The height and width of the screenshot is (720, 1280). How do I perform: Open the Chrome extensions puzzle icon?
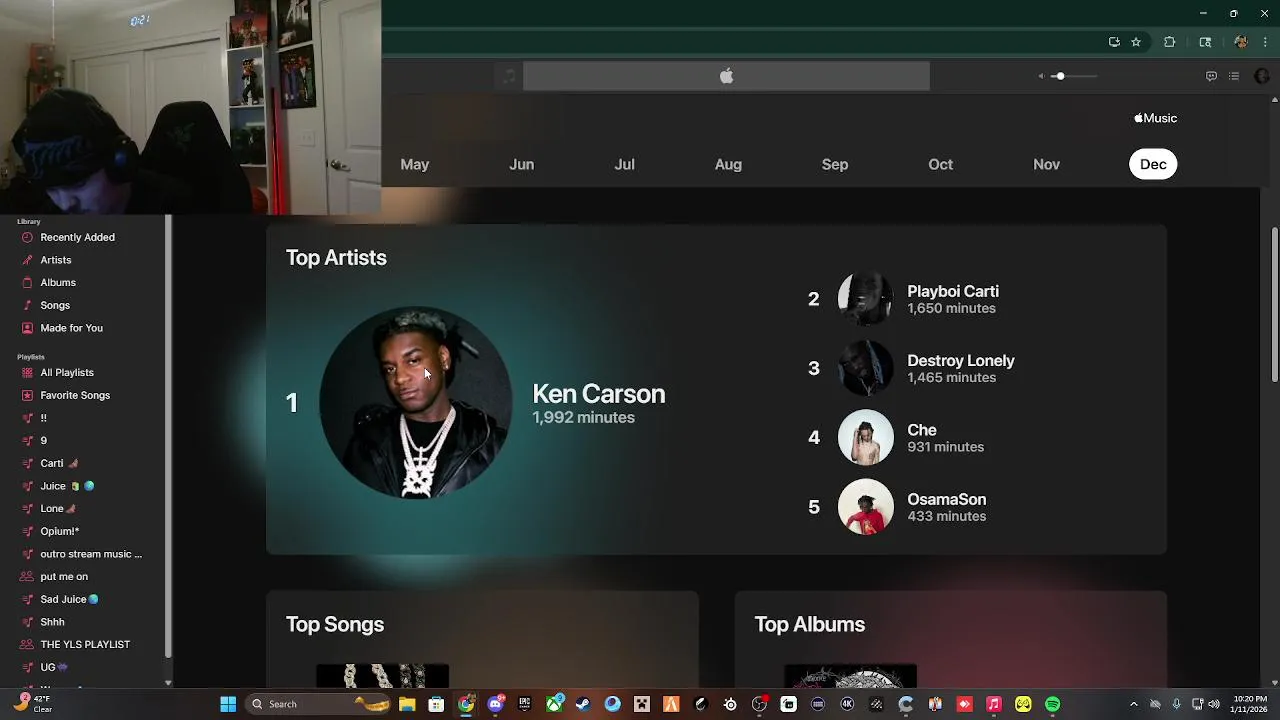[x=1169, y=42]
